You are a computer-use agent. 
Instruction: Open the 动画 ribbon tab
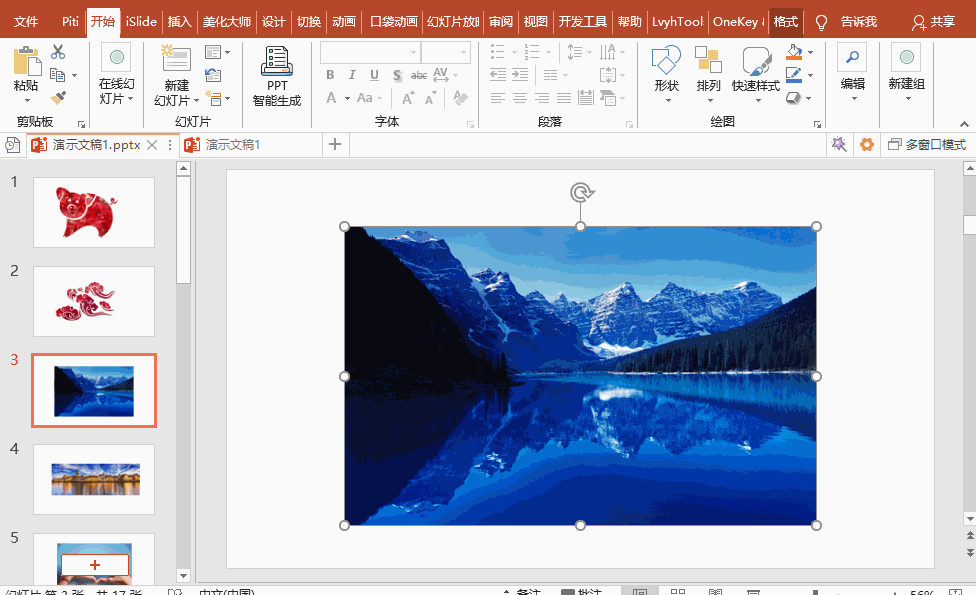pos(343,22)
